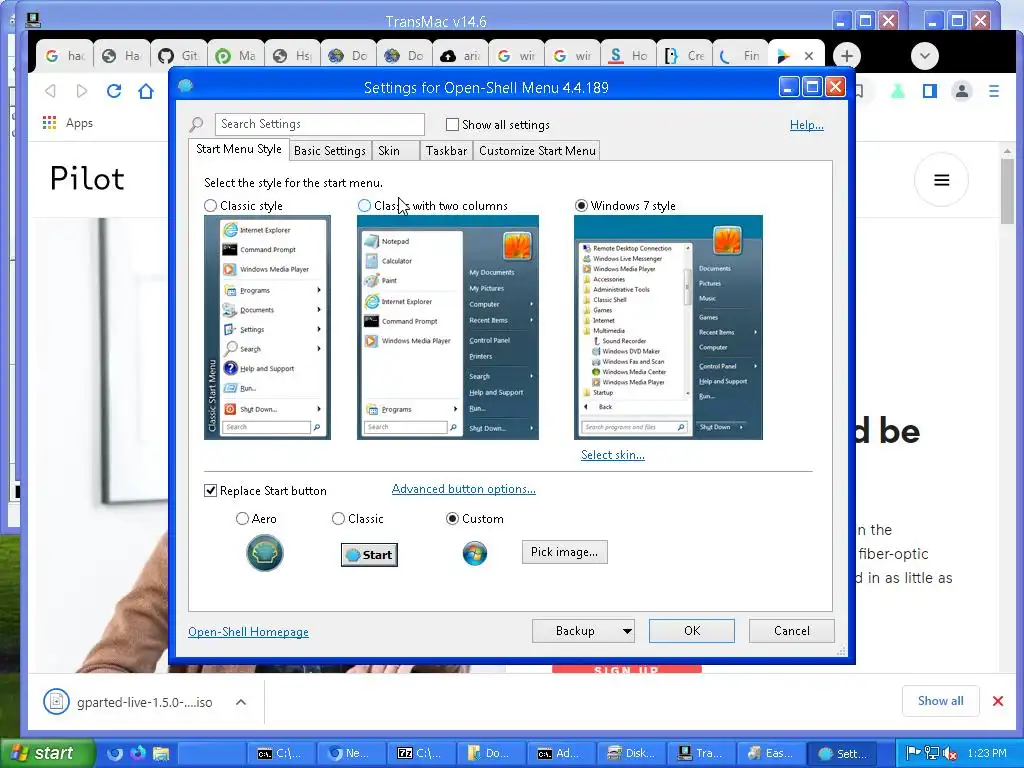Choose the Aero start button option

(242, 519)
